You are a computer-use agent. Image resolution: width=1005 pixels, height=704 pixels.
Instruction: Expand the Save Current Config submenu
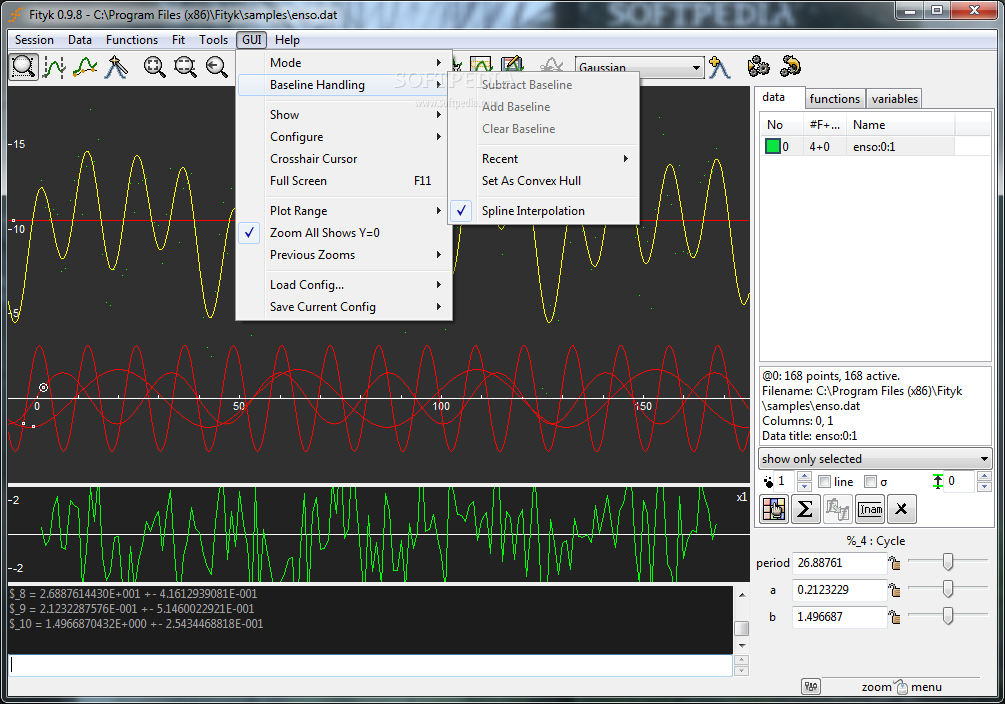tap(344, 307)
